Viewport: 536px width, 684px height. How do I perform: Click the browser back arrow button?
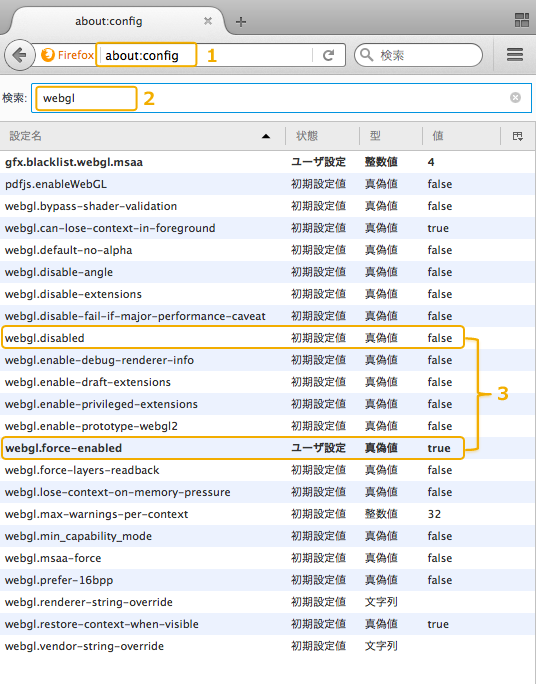click(x=19, y=55)
